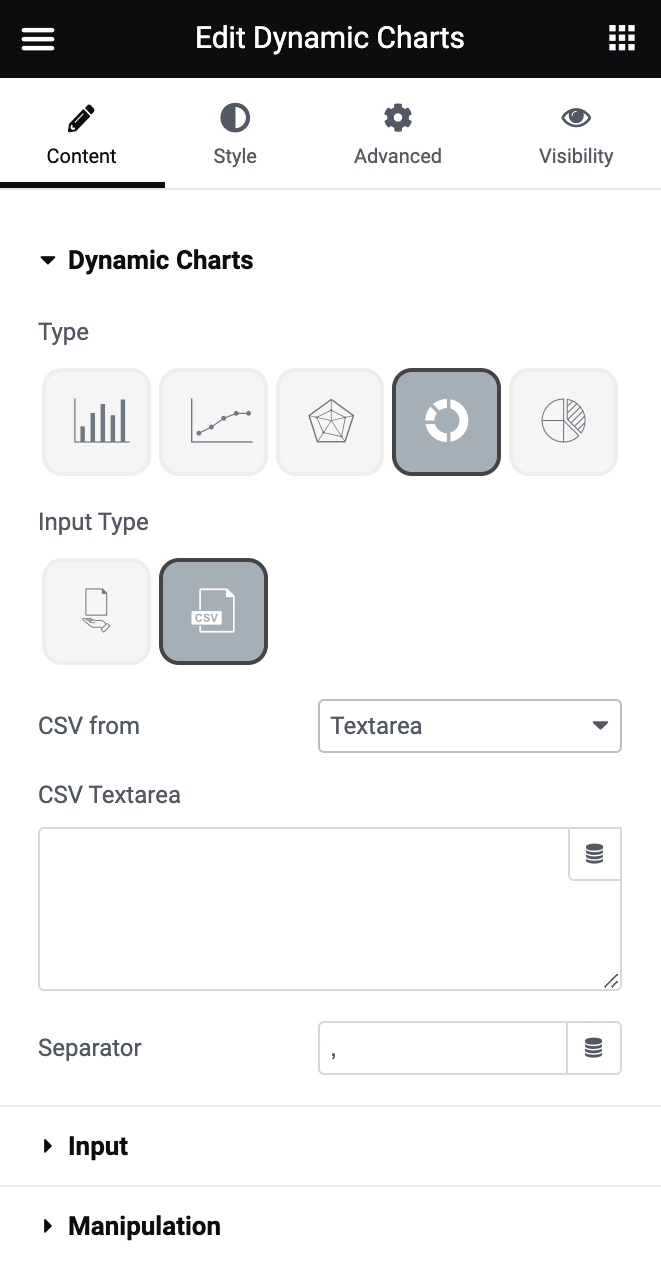Expand the Input section

pos(98,1146)
